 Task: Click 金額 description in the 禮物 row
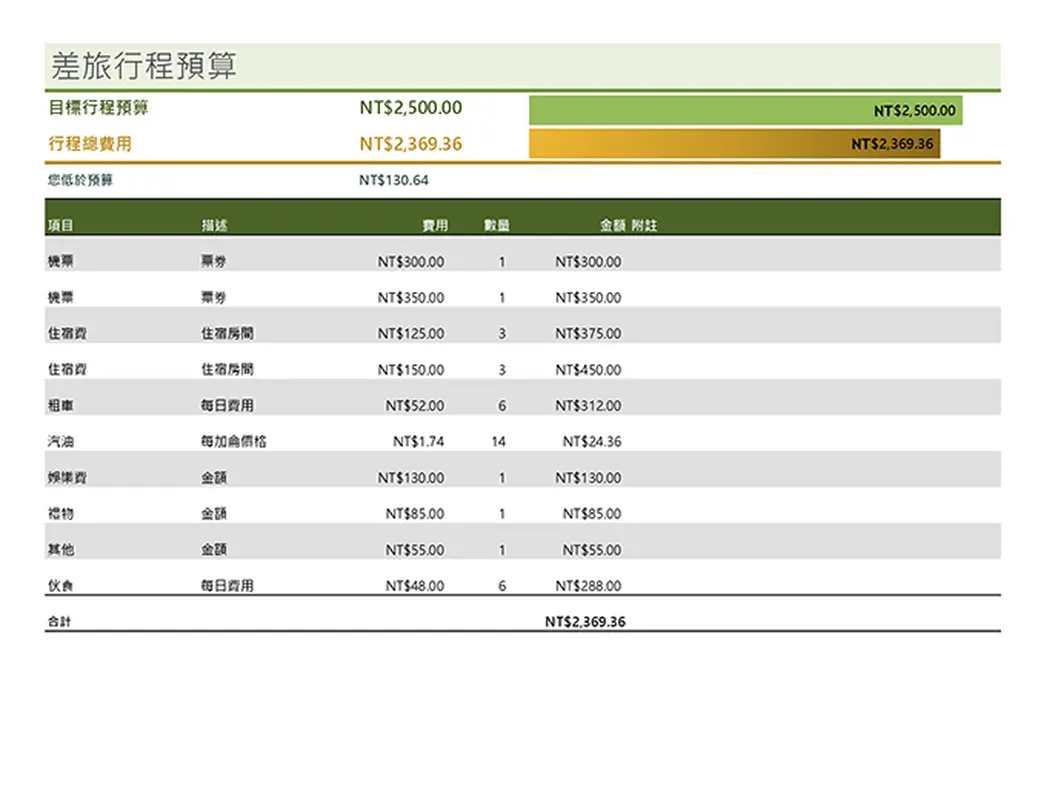214,513
